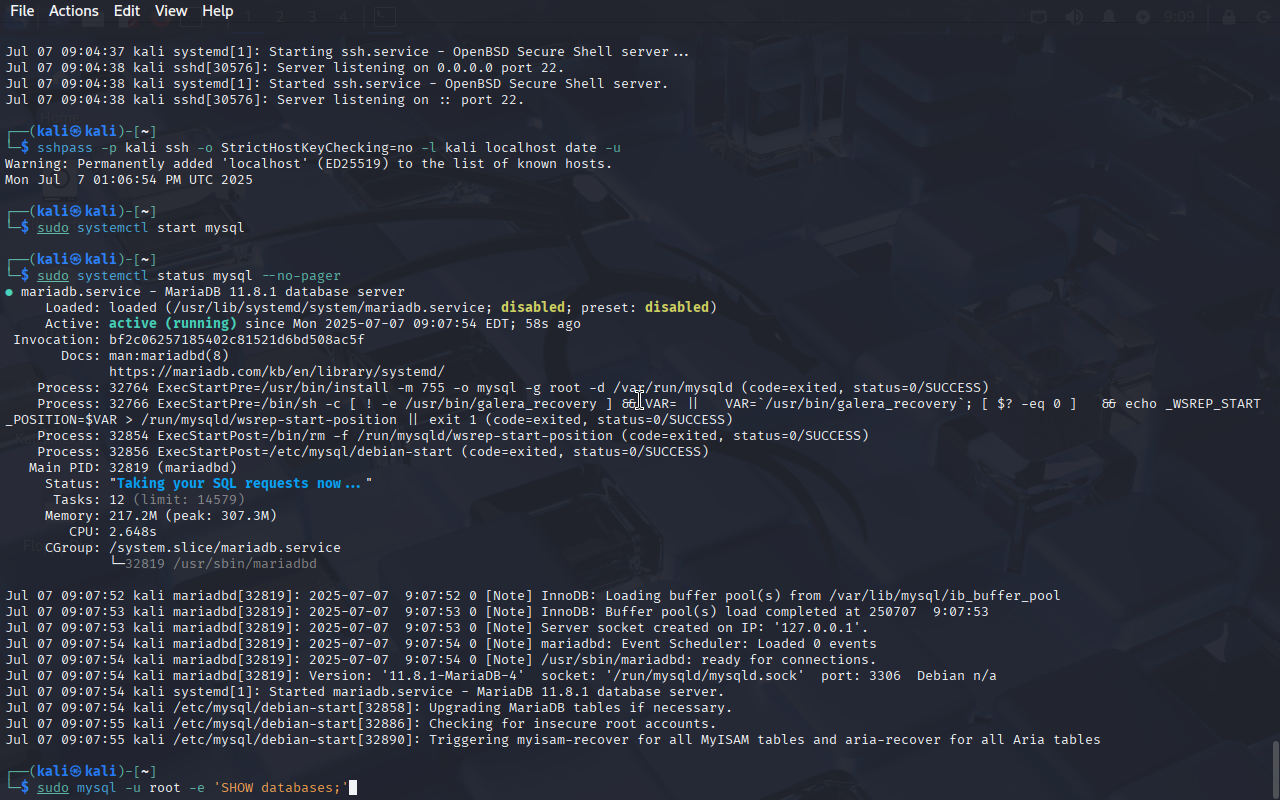Click 'Event Scheduler: Loaded 0 events' log line
The width and height of the screenshot is (1280, 800).
(441, 644)
